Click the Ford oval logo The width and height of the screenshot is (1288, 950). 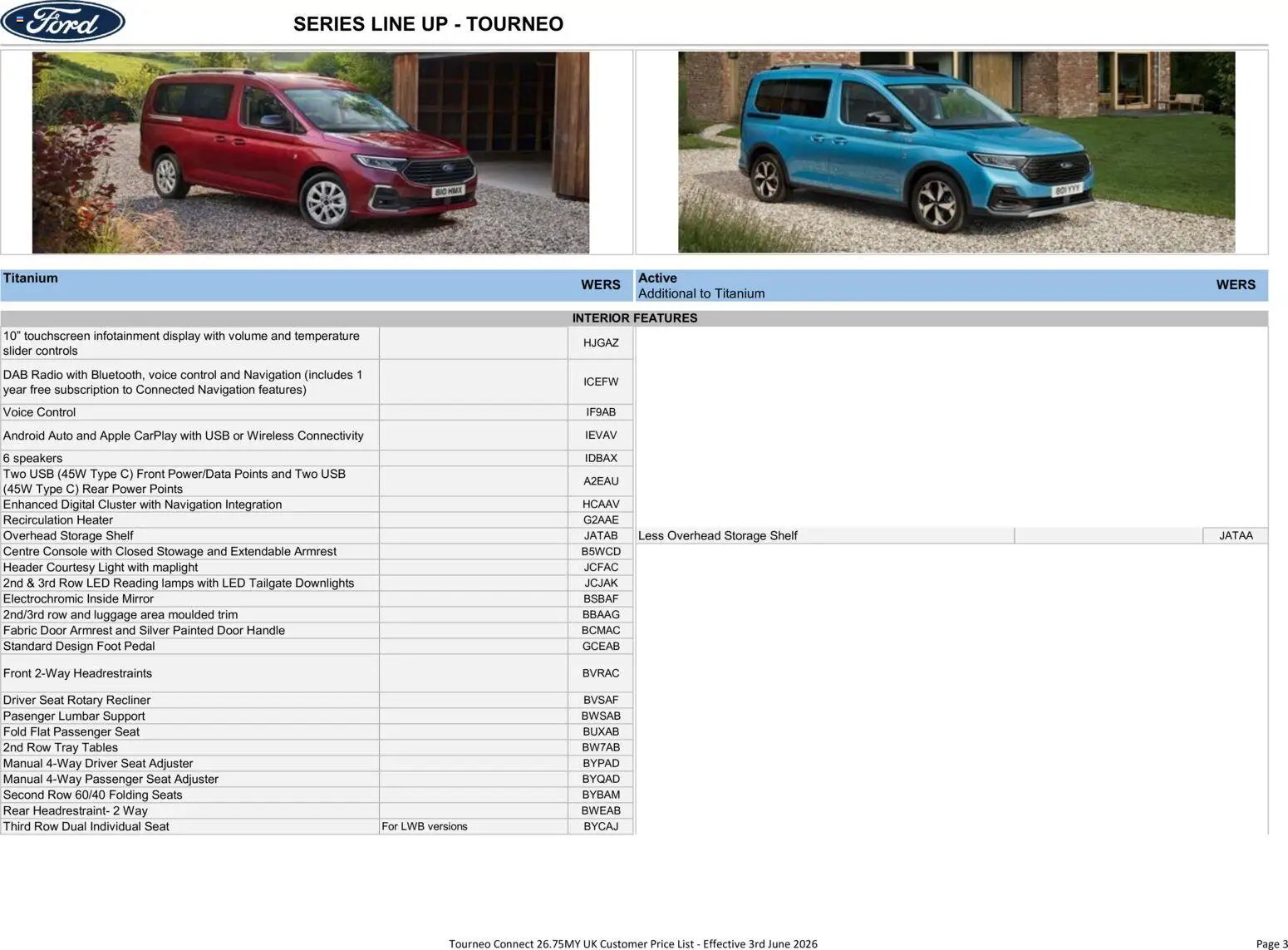tap(63, 22)
